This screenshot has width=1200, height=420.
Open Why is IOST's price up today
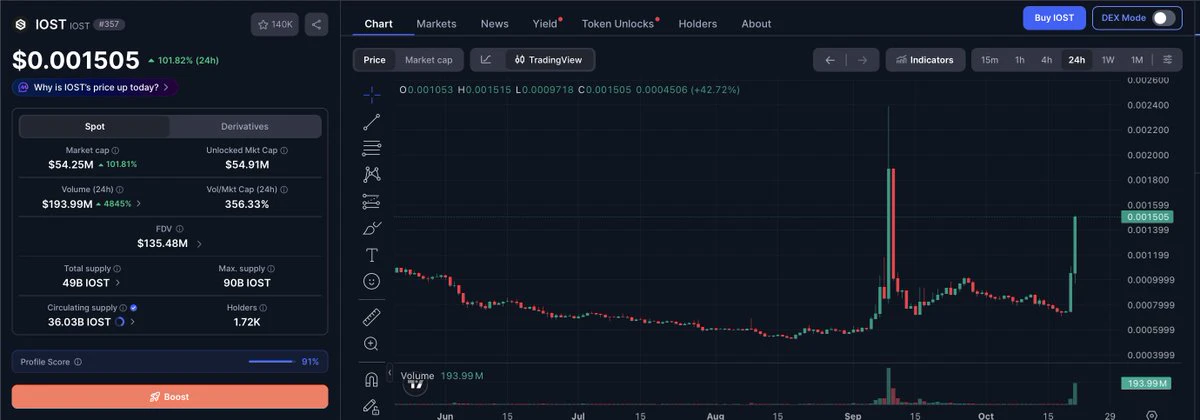[95, 87]
